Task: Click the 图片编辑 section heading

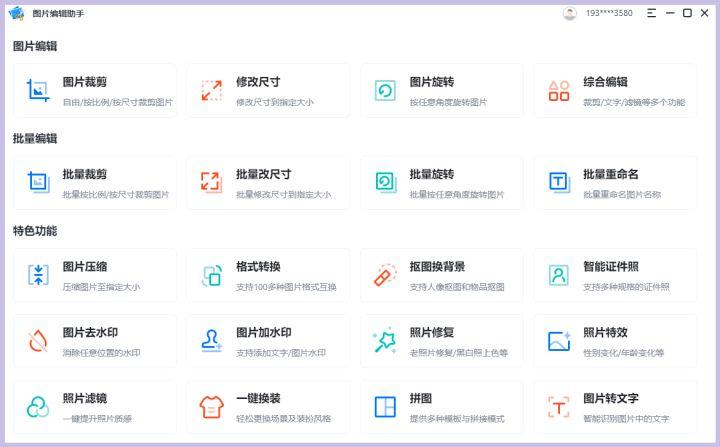Action: pyautogui.click(x=35, y=46)
